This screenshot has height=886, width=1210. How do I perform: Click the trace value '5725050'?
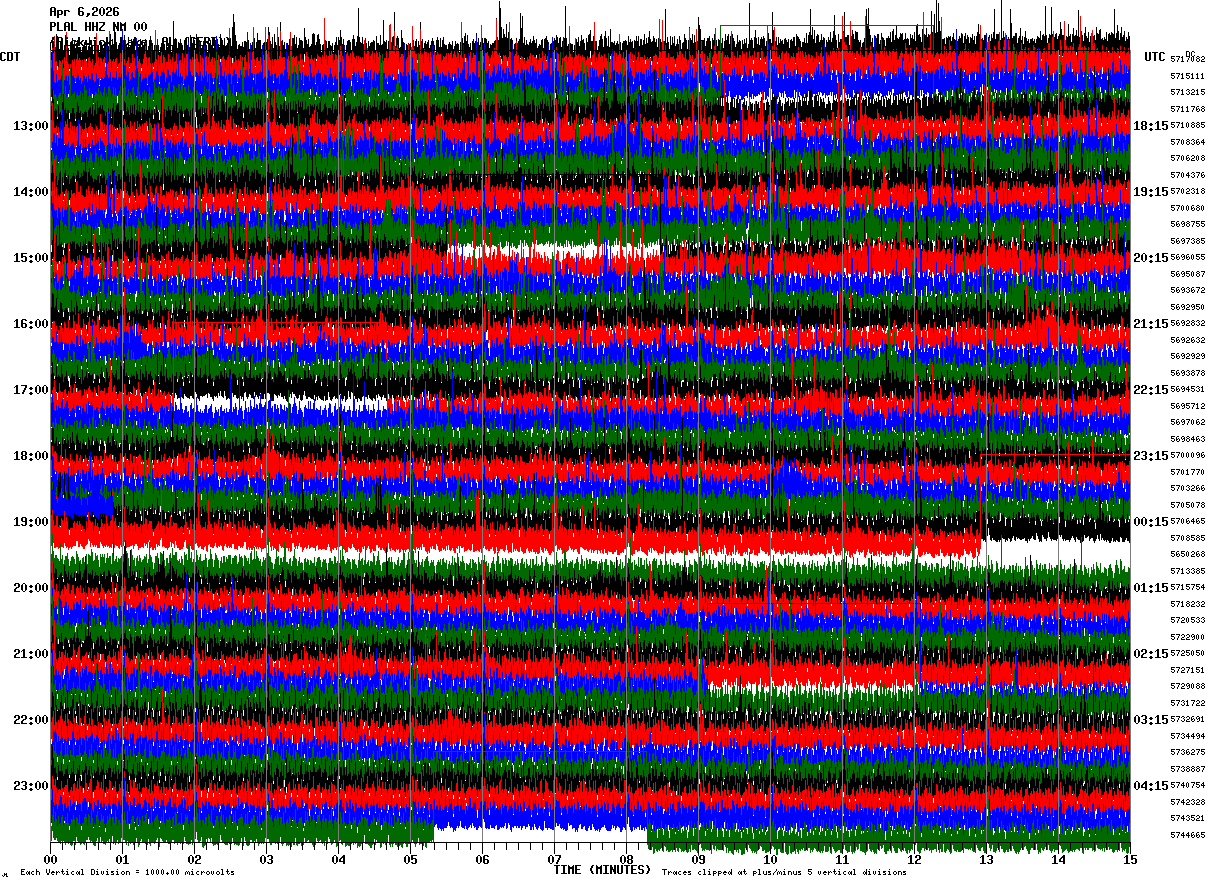click(x=1187, y=653)
